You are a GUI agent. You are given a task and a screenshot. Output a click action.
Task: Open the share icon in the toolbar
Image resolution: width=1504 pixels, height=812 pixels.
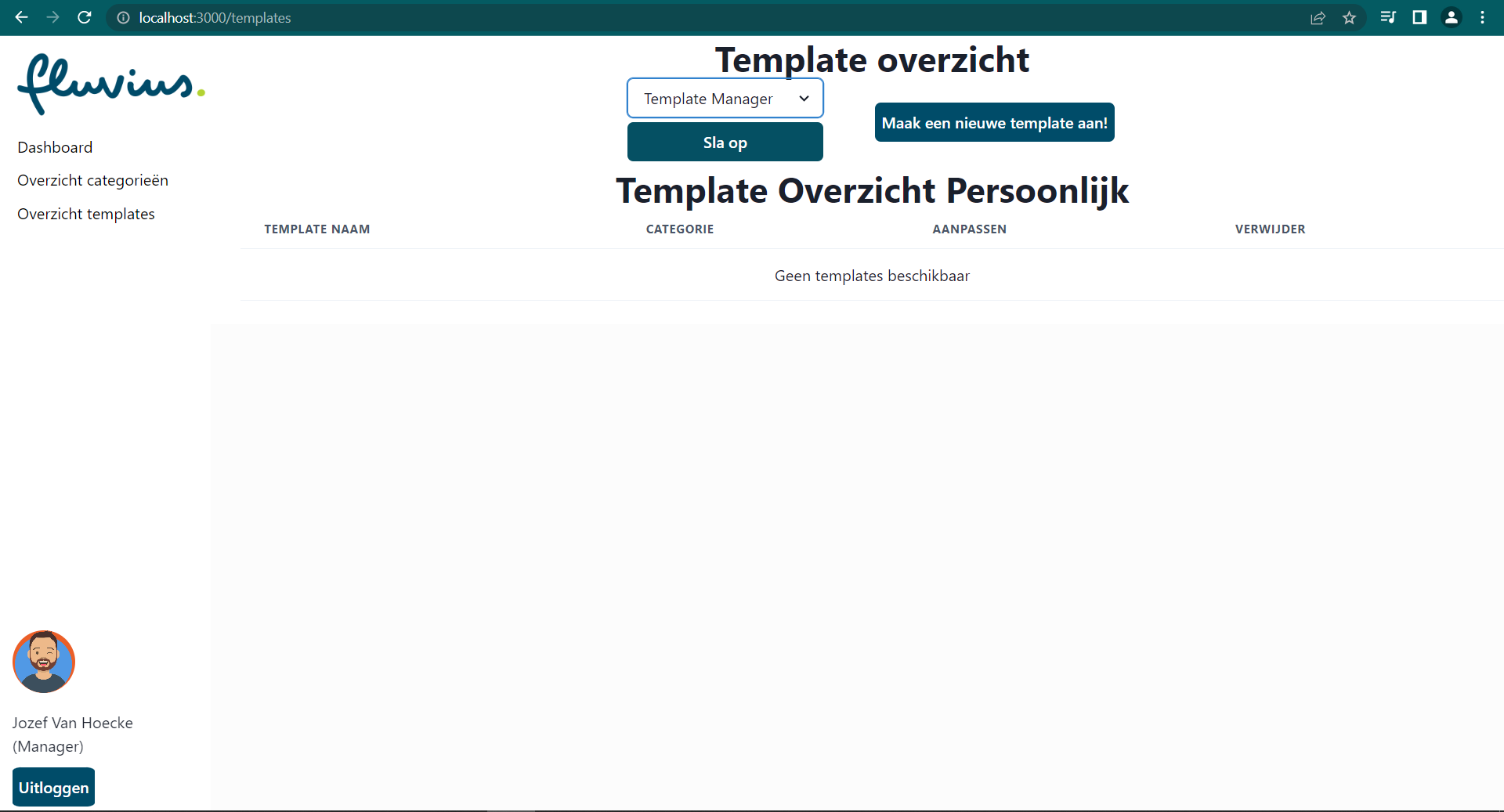(1318, 17)
